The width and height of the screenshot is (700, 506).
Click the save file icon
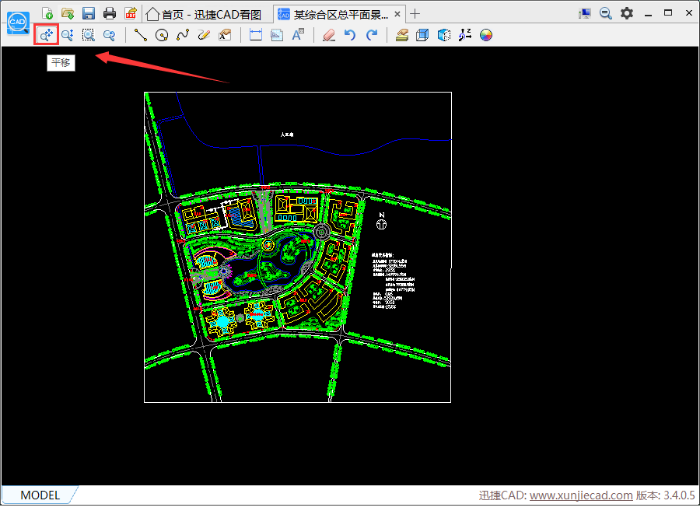coord(88,13)
